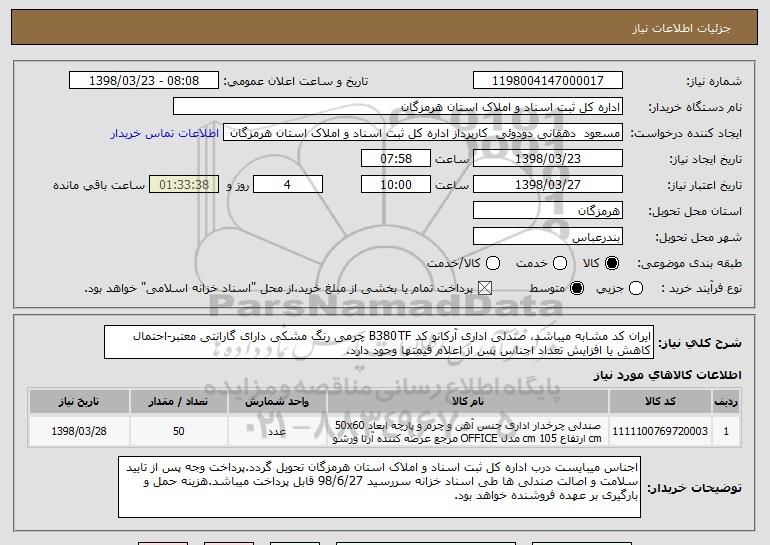
Task: Click the delivery city field بندرعباس
Action: (x=548, y=237)
